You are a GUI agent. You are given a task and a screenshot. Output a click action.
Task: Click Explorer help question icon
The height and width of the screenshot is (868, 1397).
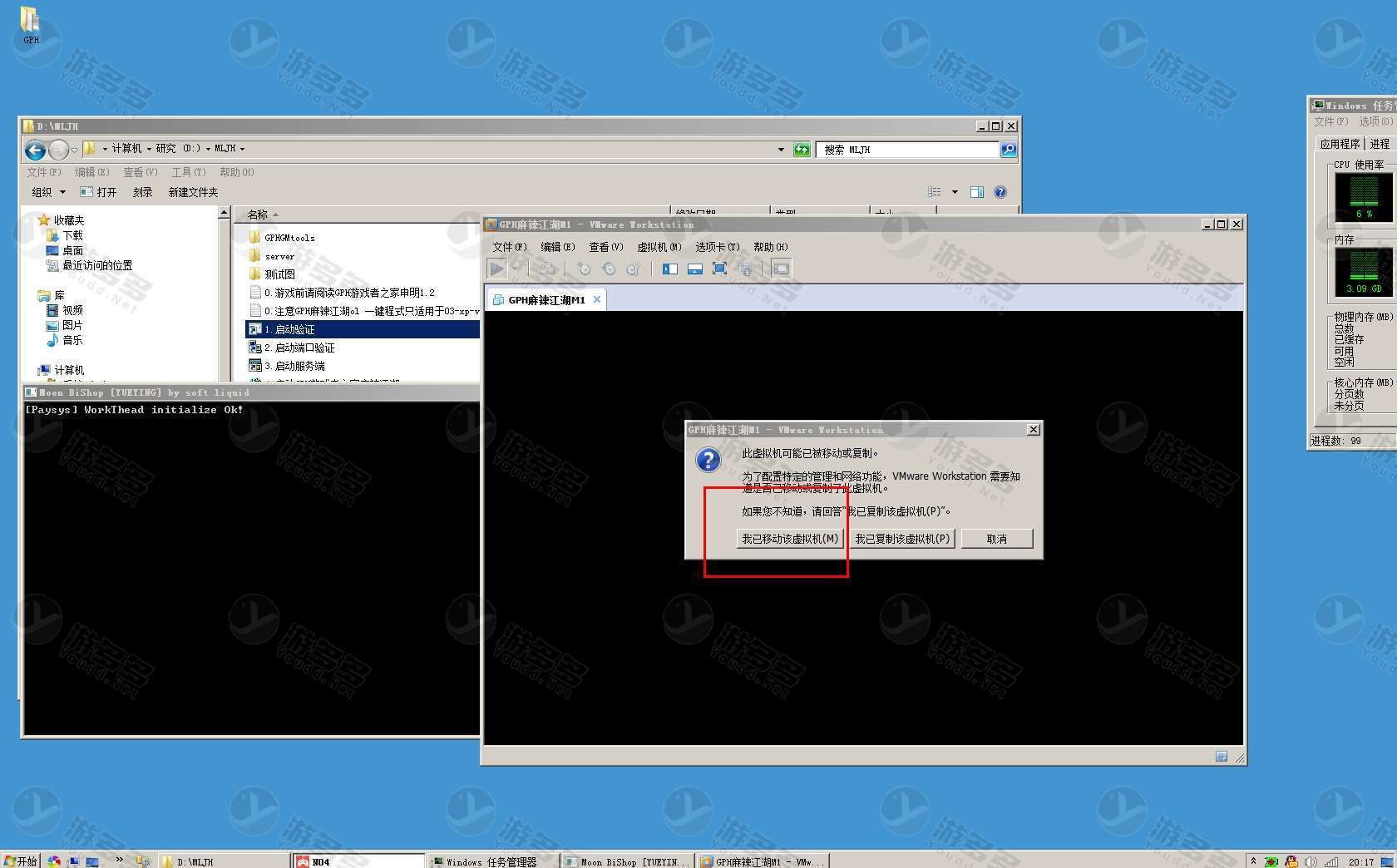click(1000, 192)
